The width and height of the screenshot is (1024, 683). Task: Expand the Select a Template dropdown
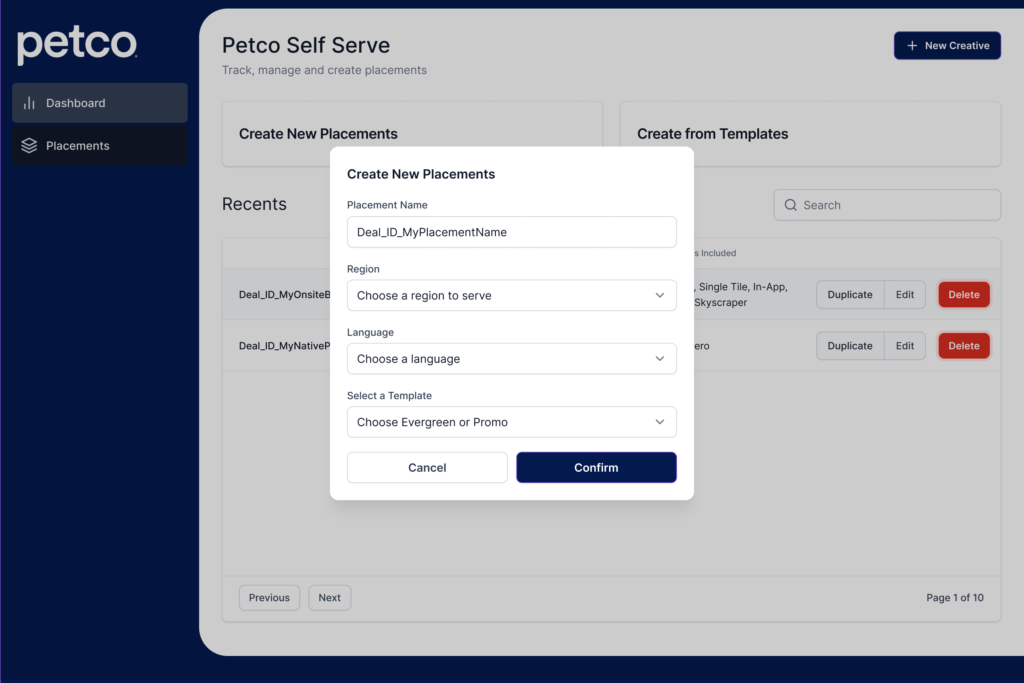511,422
